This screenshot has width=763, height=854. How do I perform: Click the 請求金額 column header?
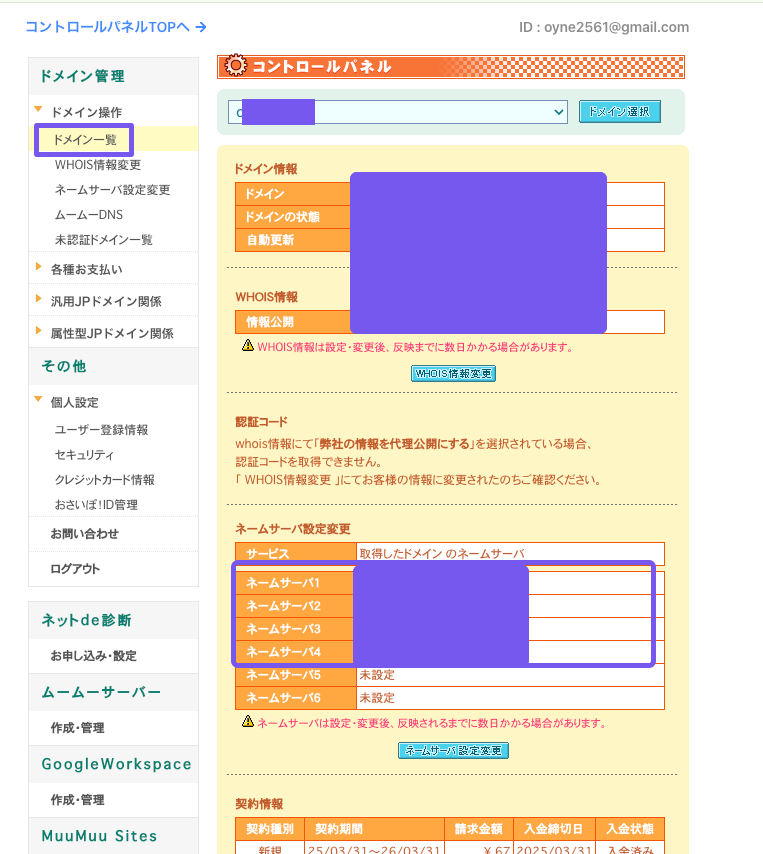(x=478, y=829)
